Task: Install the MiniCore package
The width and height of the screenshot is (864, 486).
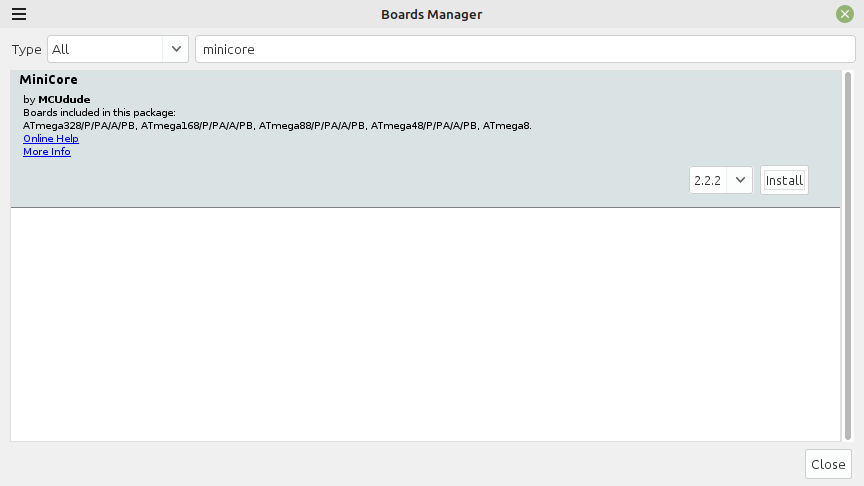Action: coord(784,180)
